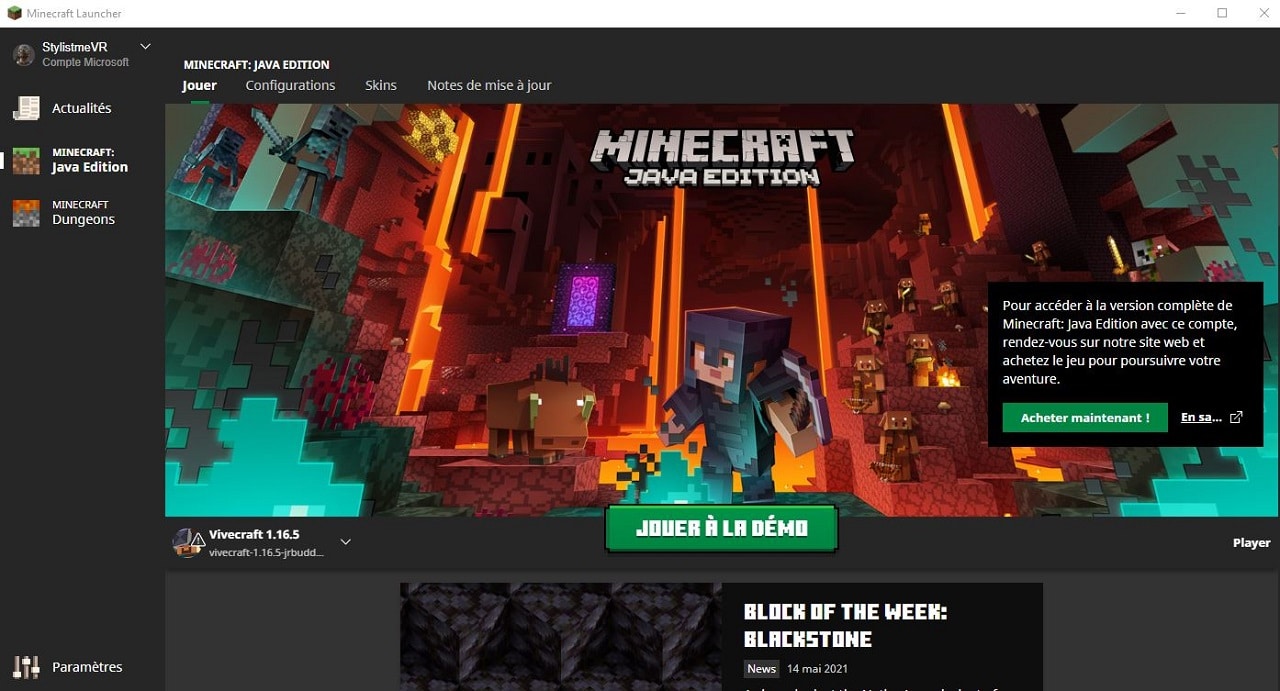1280x691 pixels.
Task: Click the Compte Microsoft account label
Action: (x=85, y=62)
